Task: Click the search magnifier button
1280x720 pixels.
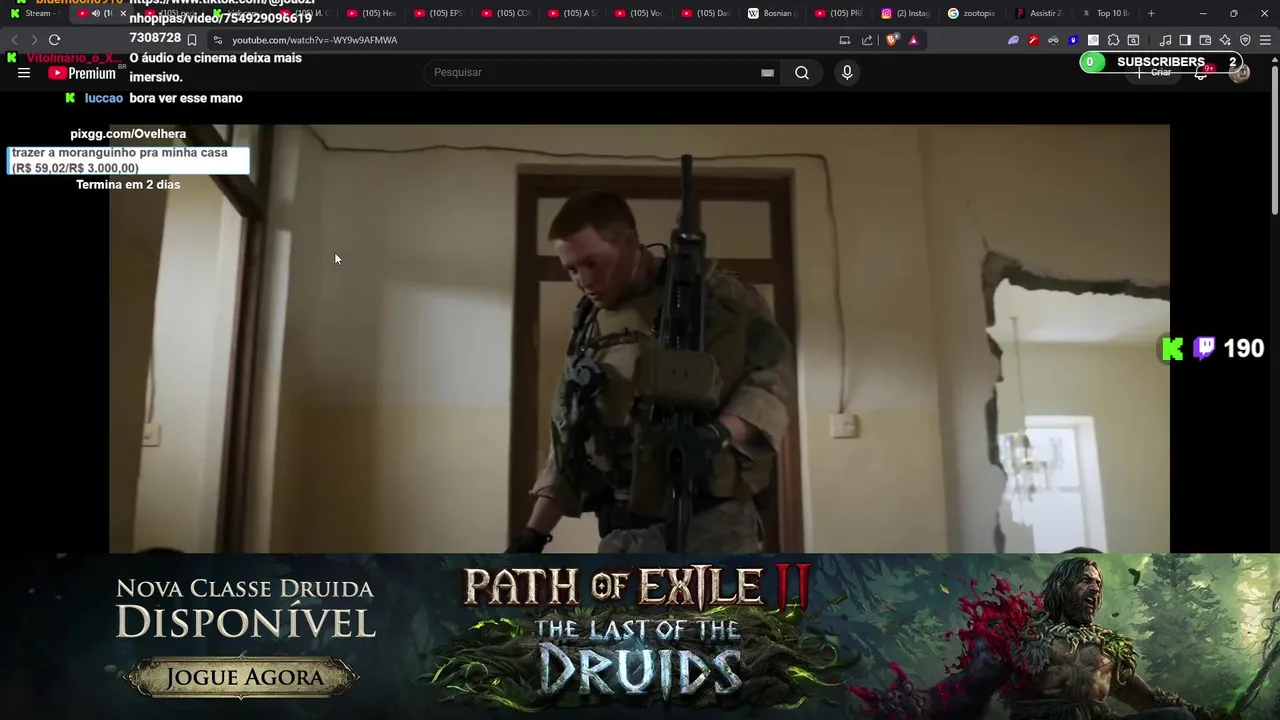Action: pyautogui.click(x=802, y=73)
